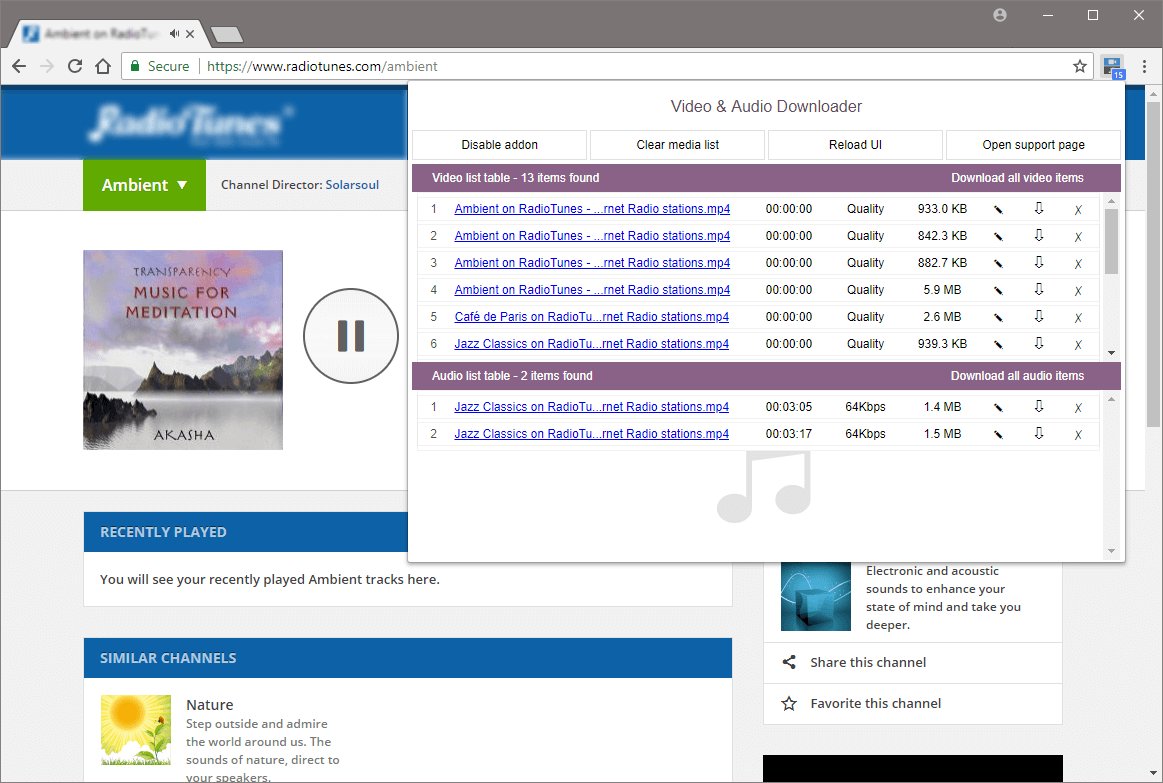Click the Share this channel link
The image size is (1163, 783).
[868, 662]
